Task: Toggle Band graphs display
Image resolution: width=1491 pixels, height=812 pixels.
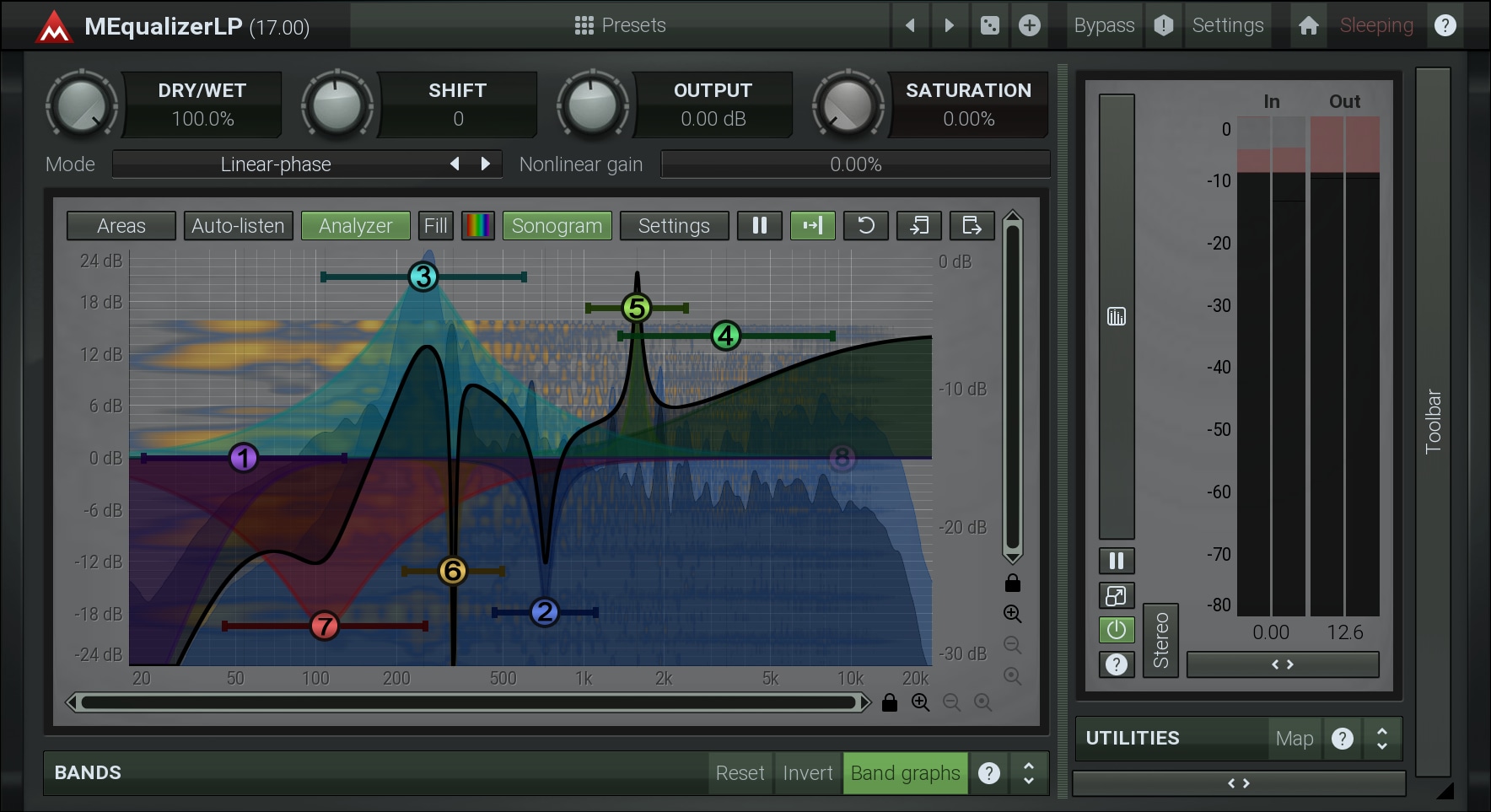Action: tap(905, 773)
